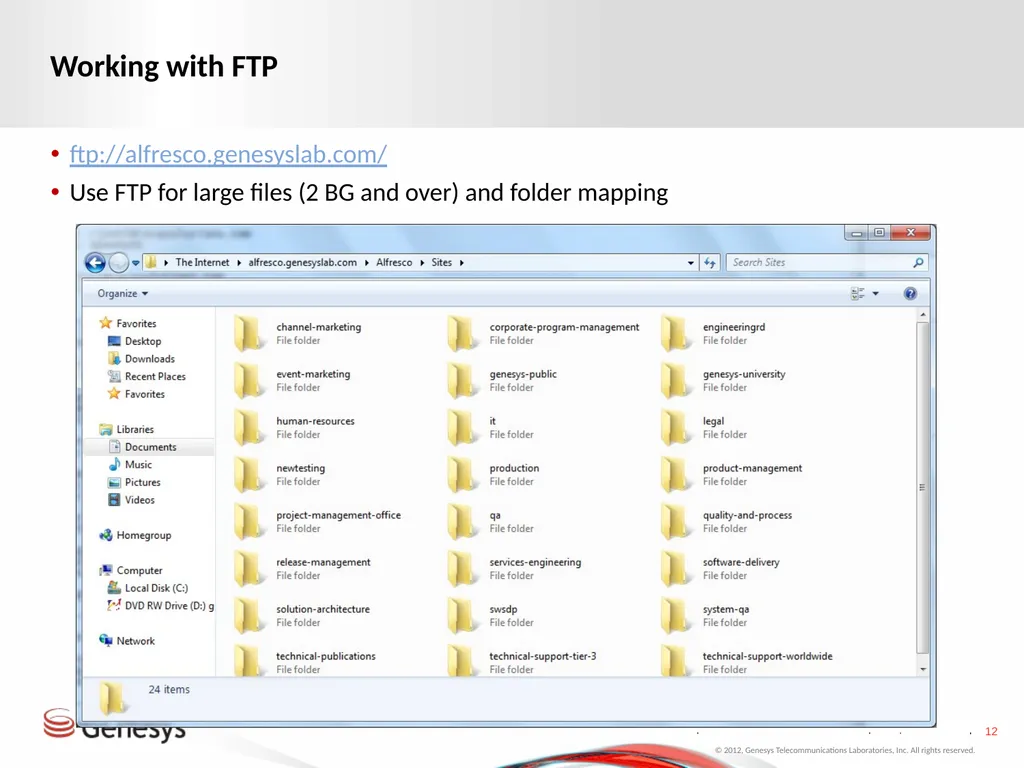Click the scrollbar down arrow in file list
Viewport: 1024px width, 768px height.
pyautogui.click(x=923, y=669)
